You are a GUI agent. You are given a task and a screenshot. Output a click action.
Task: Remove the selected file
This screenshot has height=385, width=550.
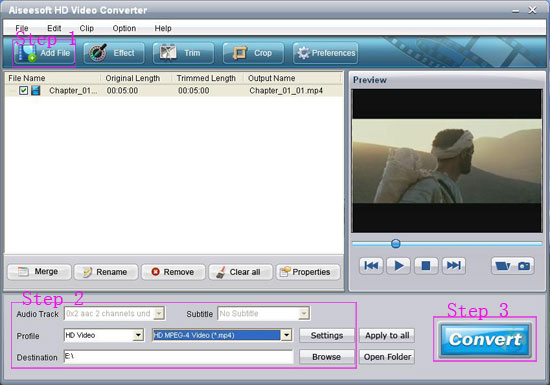(173, 272)
